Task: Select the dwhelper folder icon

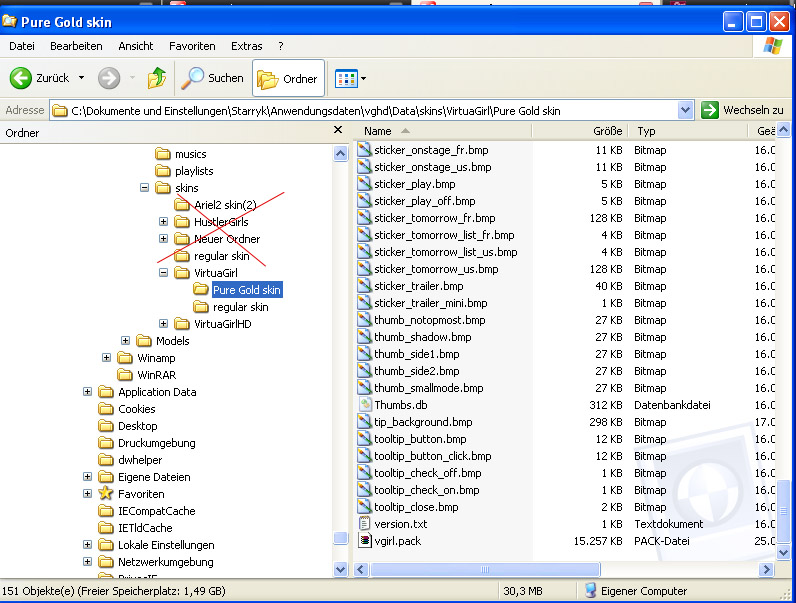Action: pos(106,460)
